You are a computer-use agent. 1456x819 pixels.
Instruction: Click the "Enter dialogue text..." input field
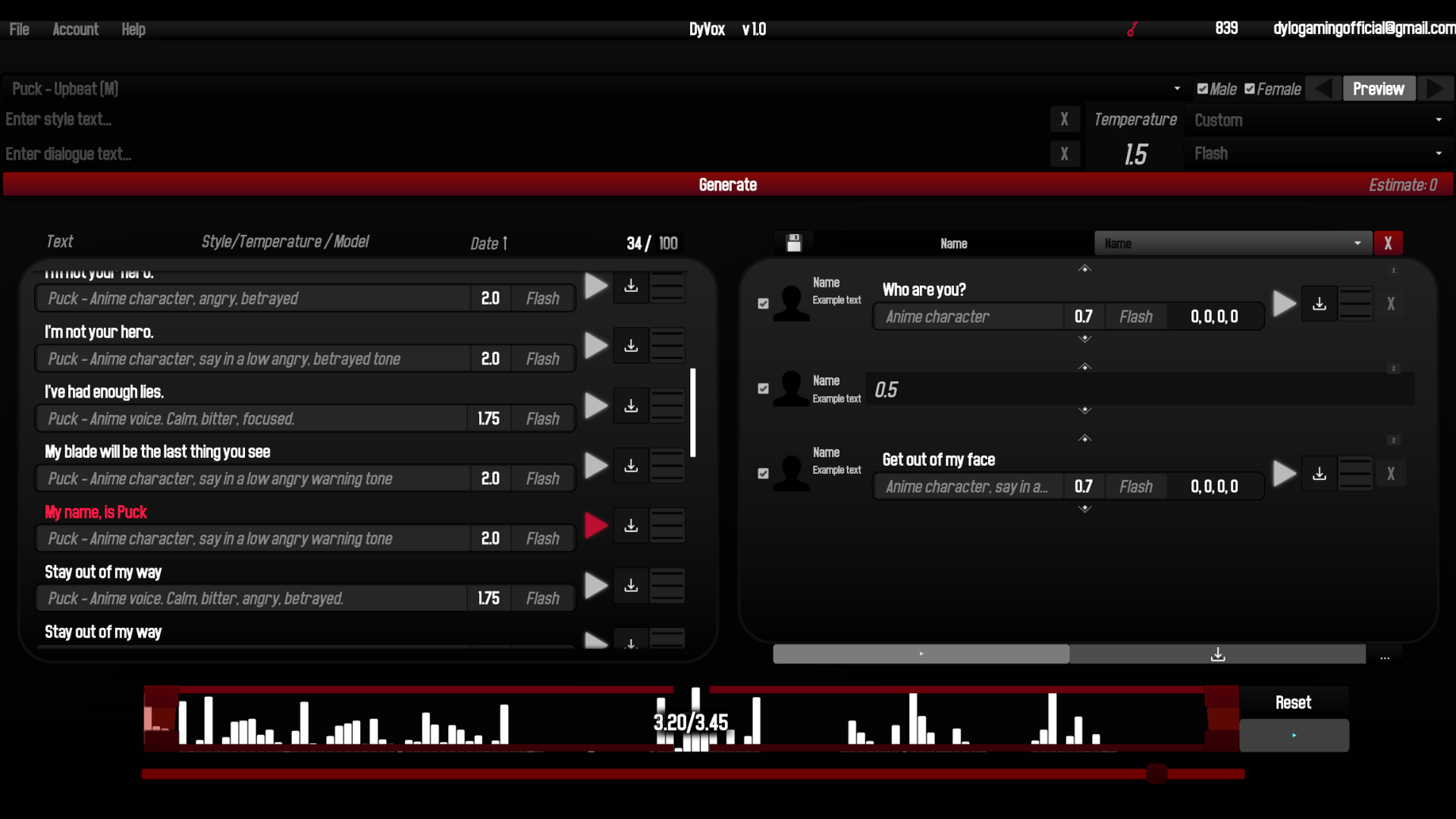coord(525,154)
